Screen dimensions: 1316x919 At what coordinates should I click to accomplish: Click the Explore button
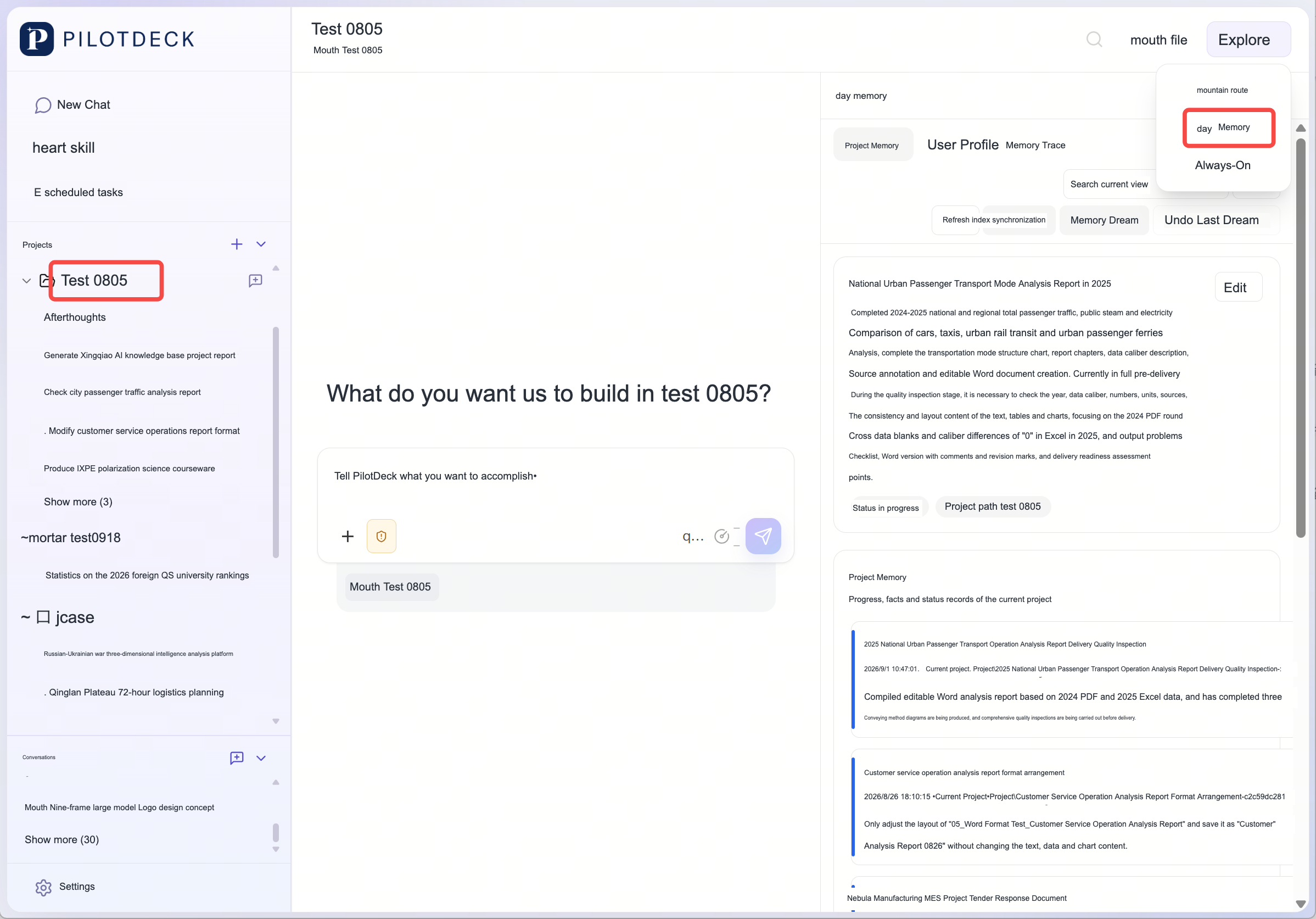[1248, 40]
